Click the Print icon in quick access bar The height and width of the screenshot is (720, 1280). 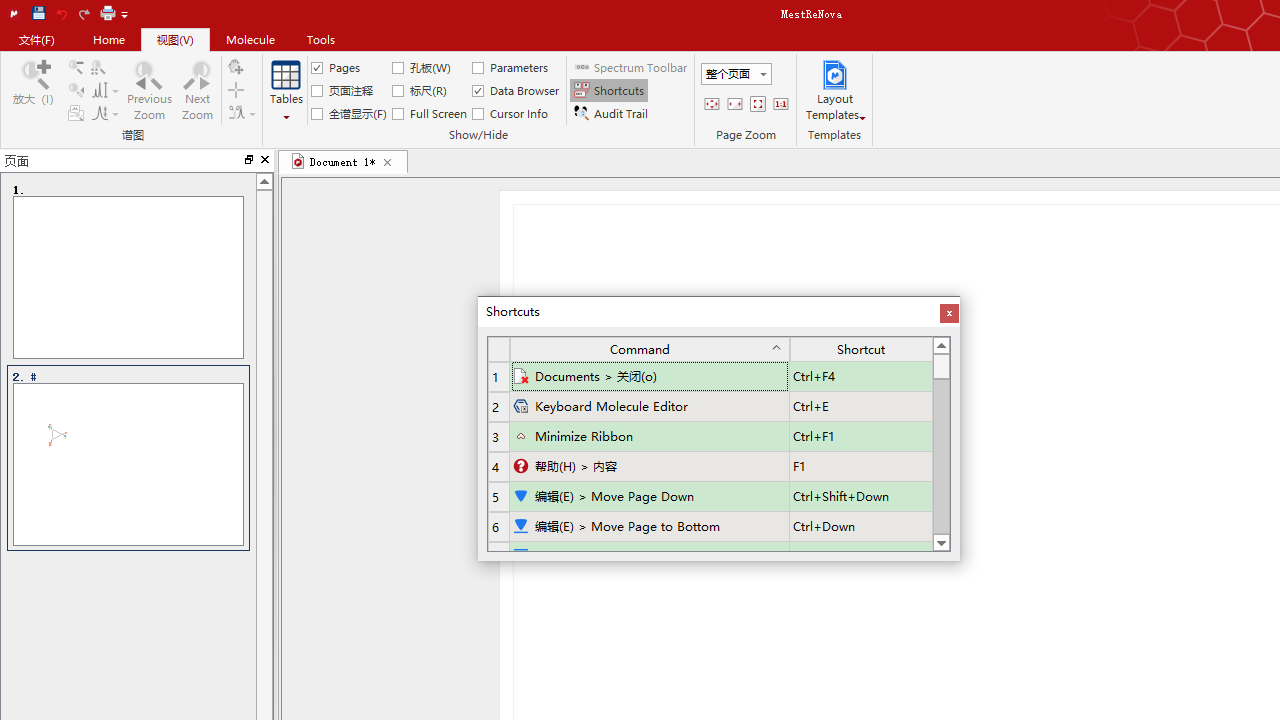tap(108, 13)
